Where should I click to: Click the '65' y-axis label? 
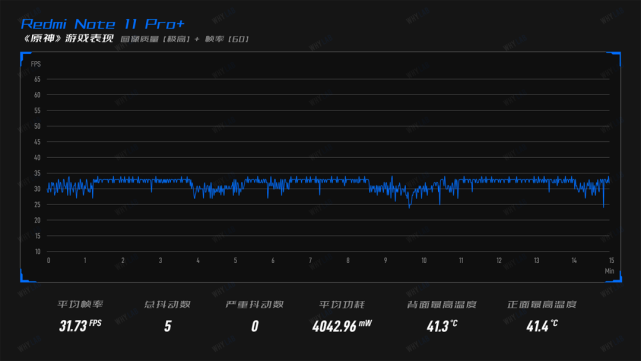pos(37,79)
